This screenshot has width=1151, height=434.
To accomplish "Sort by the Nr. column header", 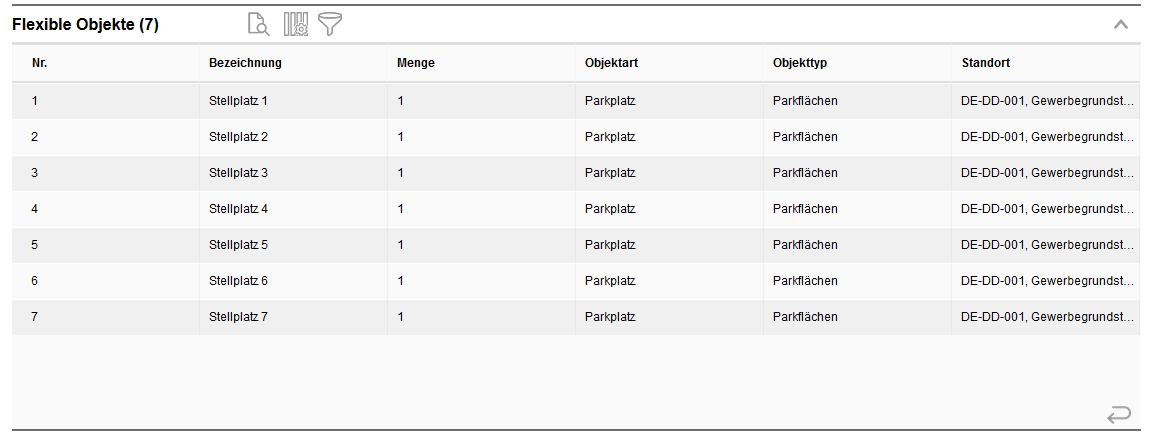I will coord(40,63).
